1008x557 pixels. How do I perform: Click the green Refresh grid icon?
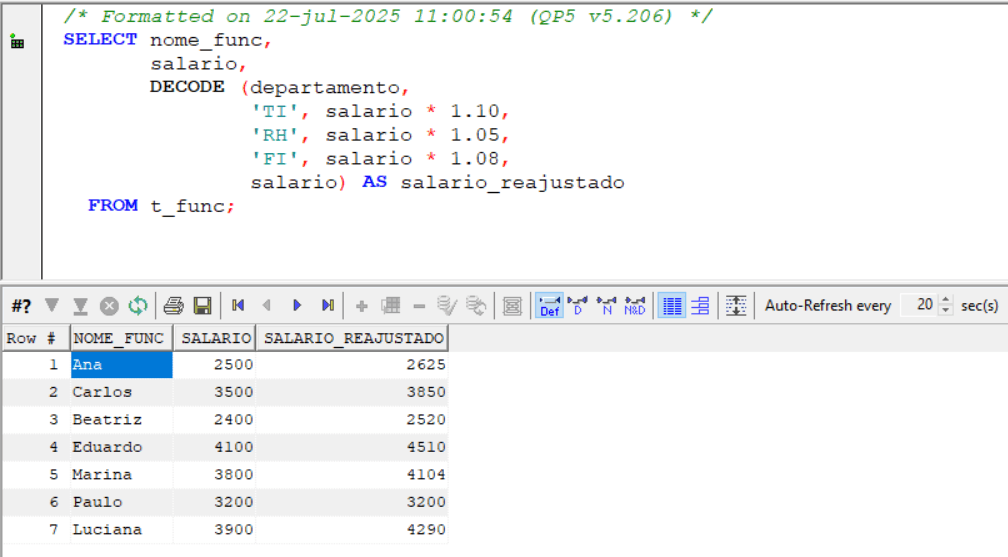pyautogui.click(x=138, y=306)
